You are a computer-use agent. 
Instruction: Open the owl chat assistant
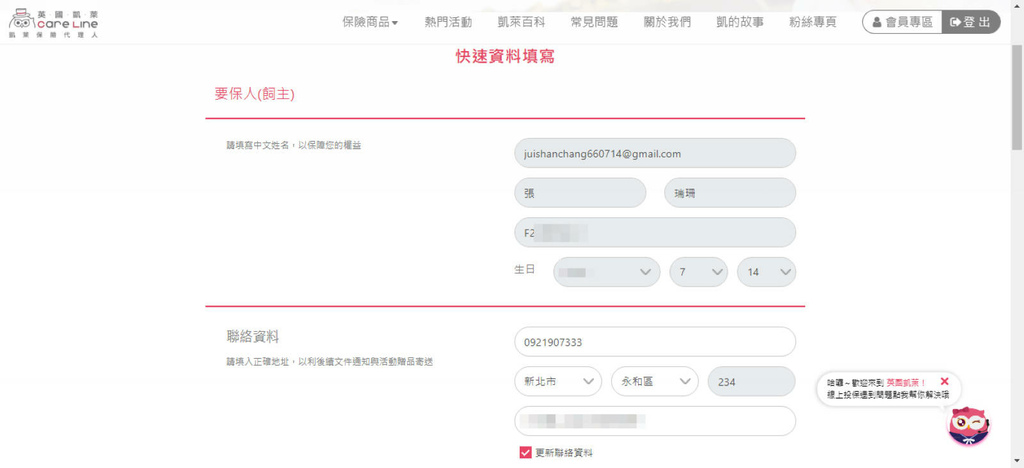[x=967, y=427]
